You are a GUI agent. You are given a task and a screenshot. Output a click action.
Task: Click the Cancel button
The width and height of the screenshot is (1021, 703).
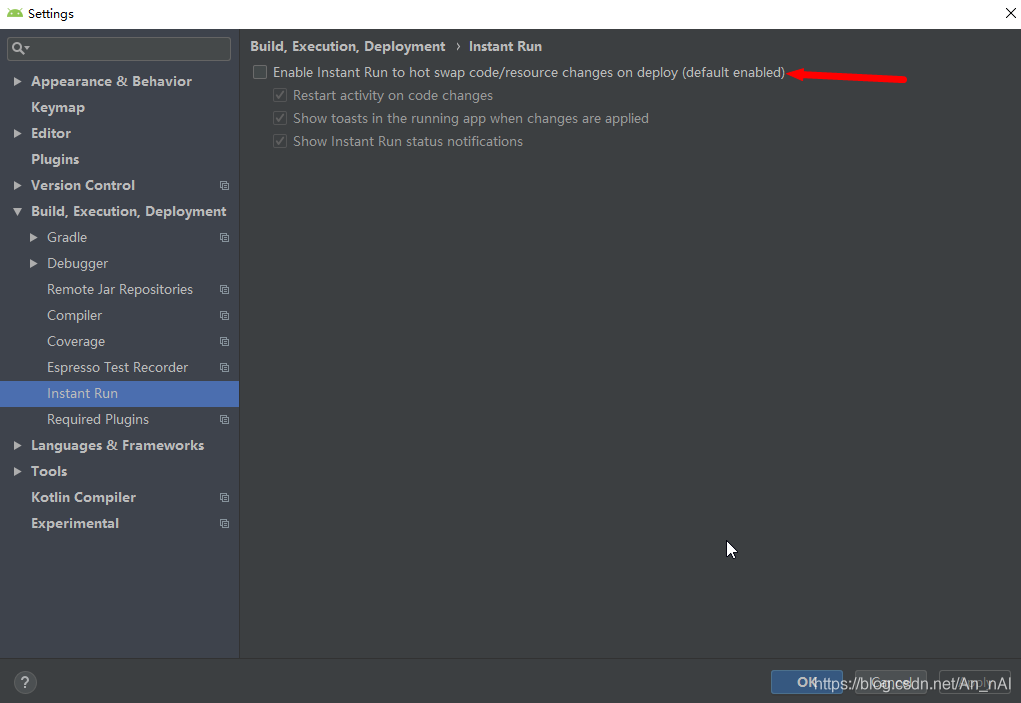[891, 682]
